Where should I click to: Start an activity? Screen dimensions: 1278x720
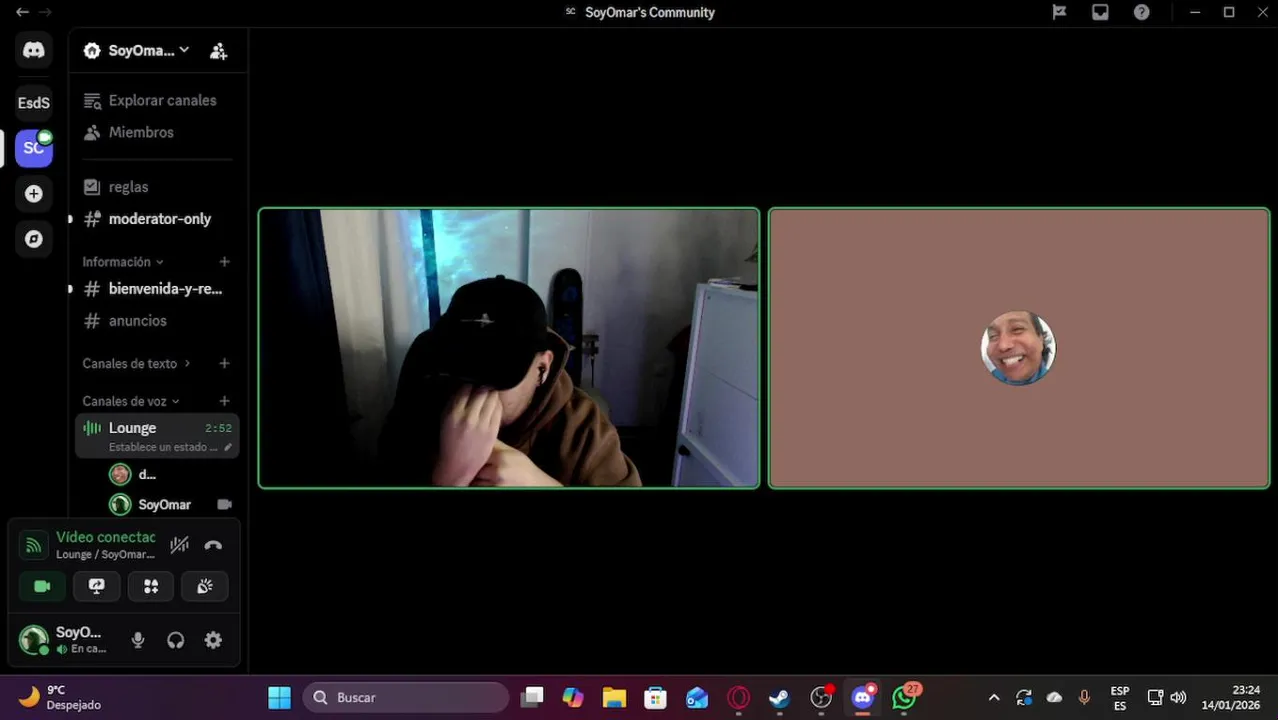point(151,587)
